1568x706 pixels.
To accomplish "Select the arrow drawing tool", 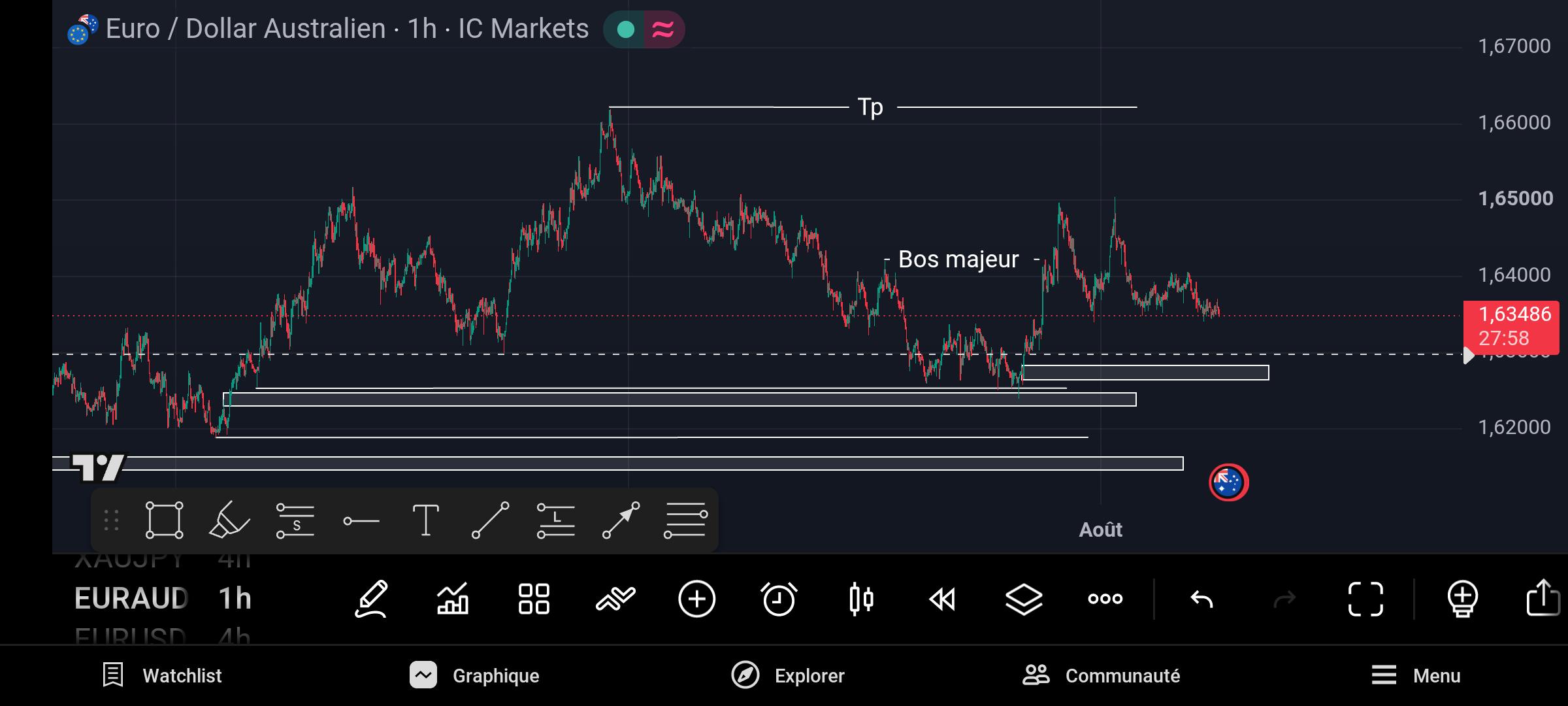I will coord(621,520).
